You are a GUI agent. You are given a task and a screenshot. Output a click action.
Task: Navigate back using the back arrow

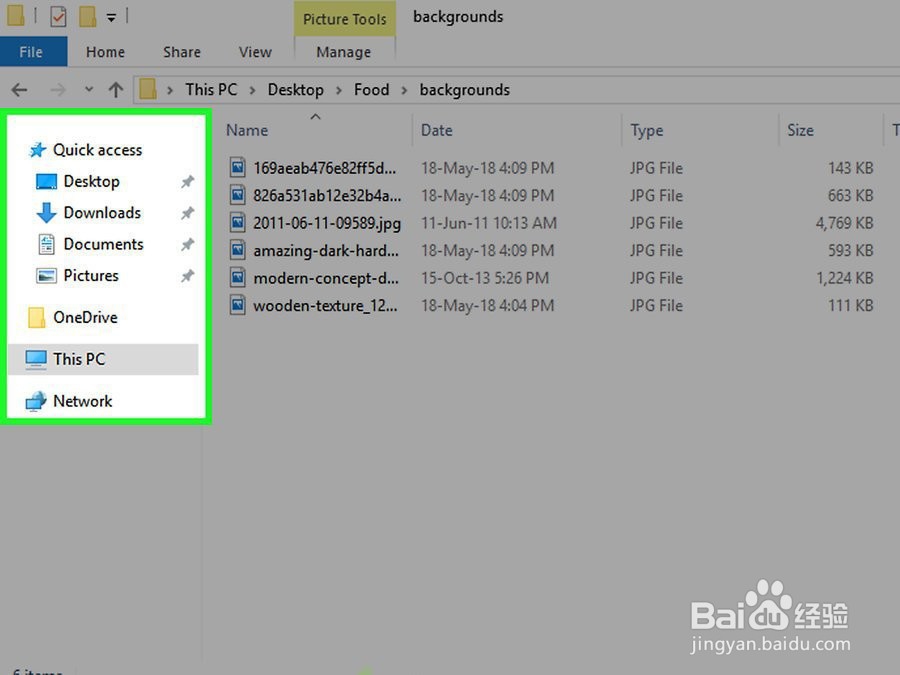19,89
